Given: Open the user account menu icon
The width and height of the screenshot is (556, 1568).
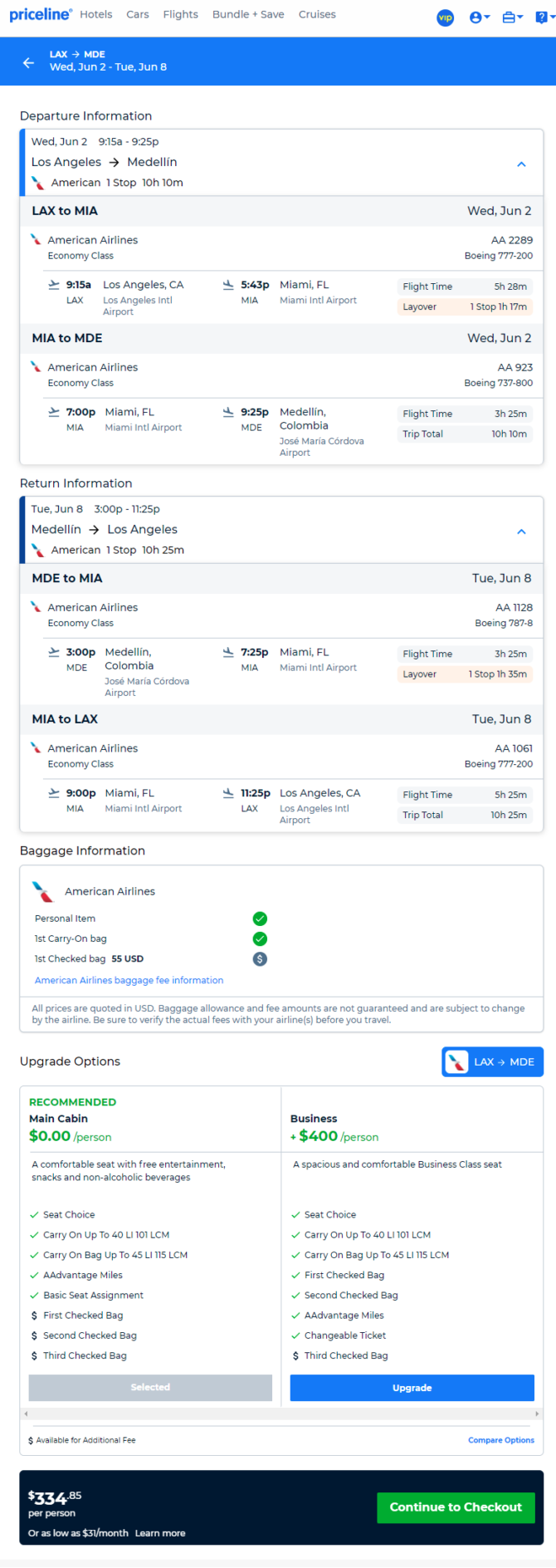Looking at the screenshot, I should pyautogui.click(x=480, y=17).
